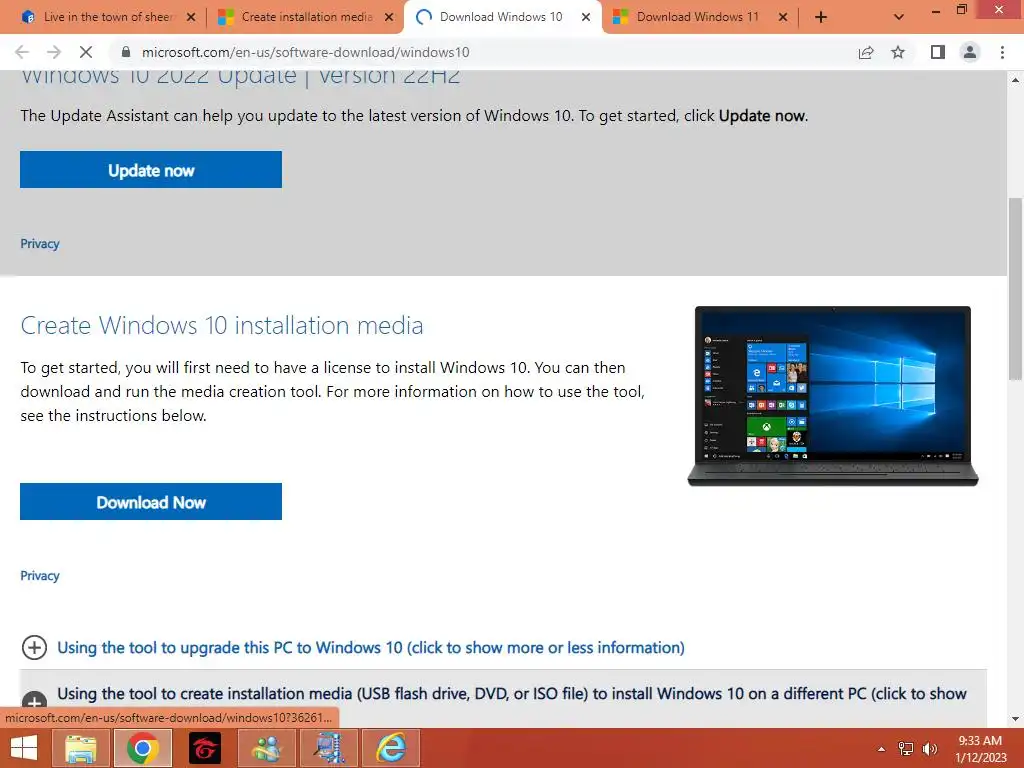Click the Download Now button
1024x768 pixels.
(151, 502)
